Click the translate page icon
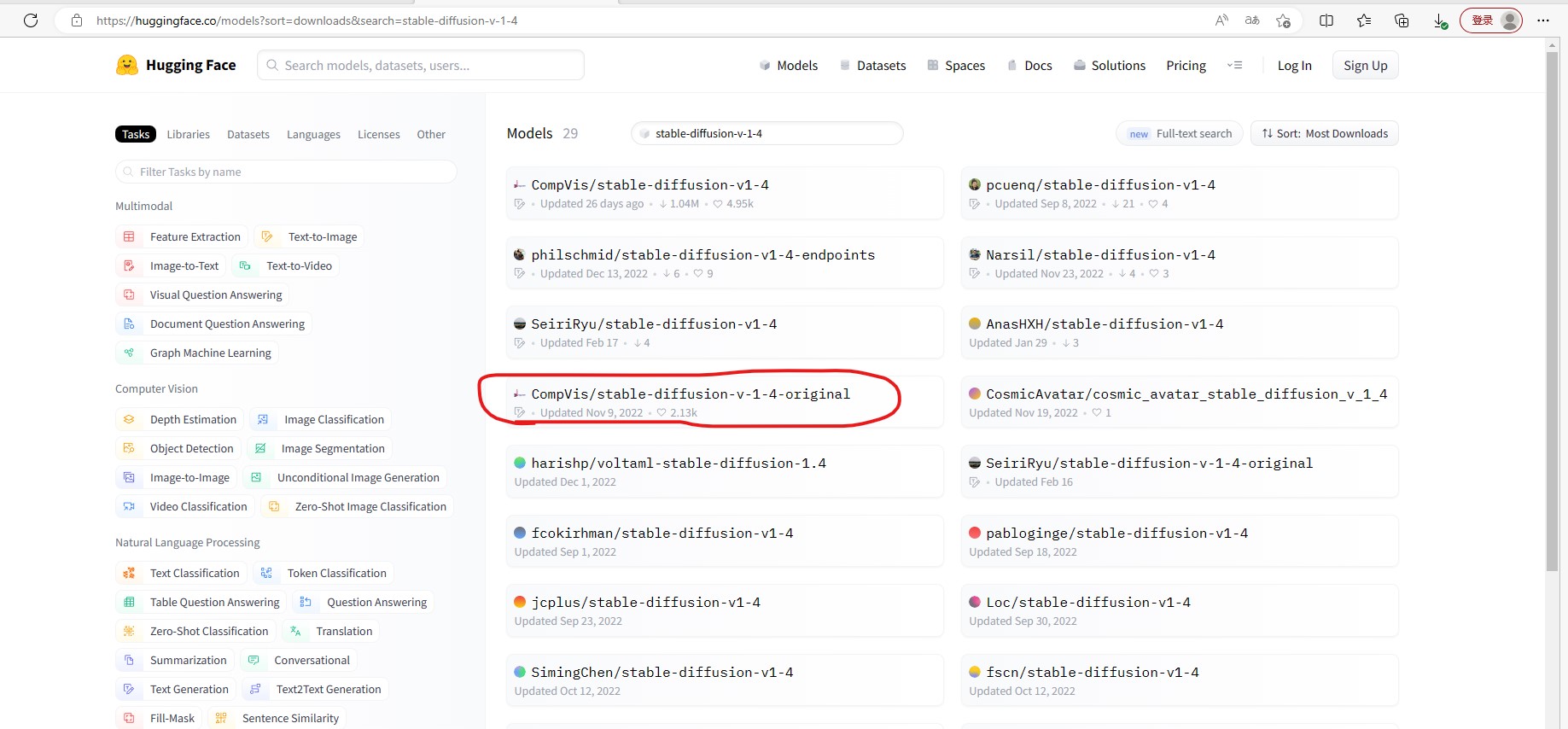 (1252, 20)
